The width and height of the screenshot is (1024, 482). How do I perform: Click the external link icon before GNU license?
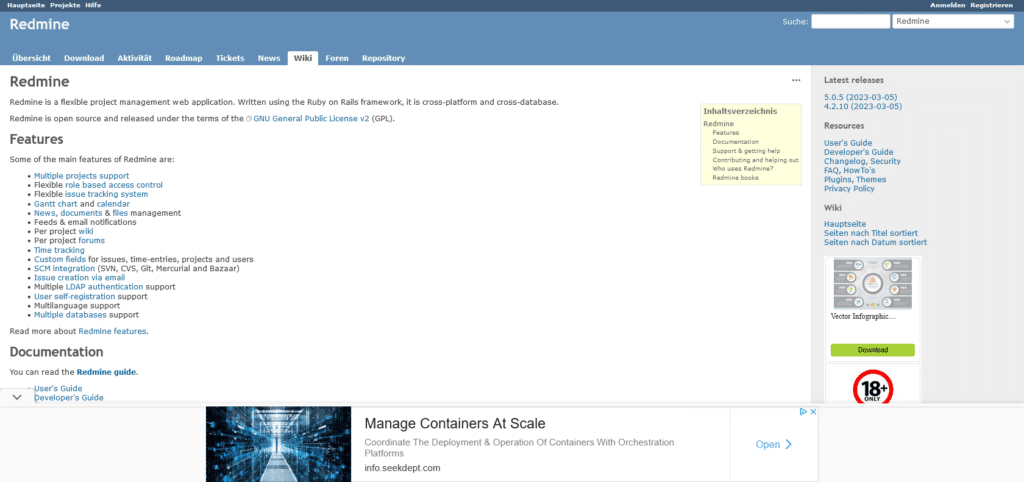(249, 118)
